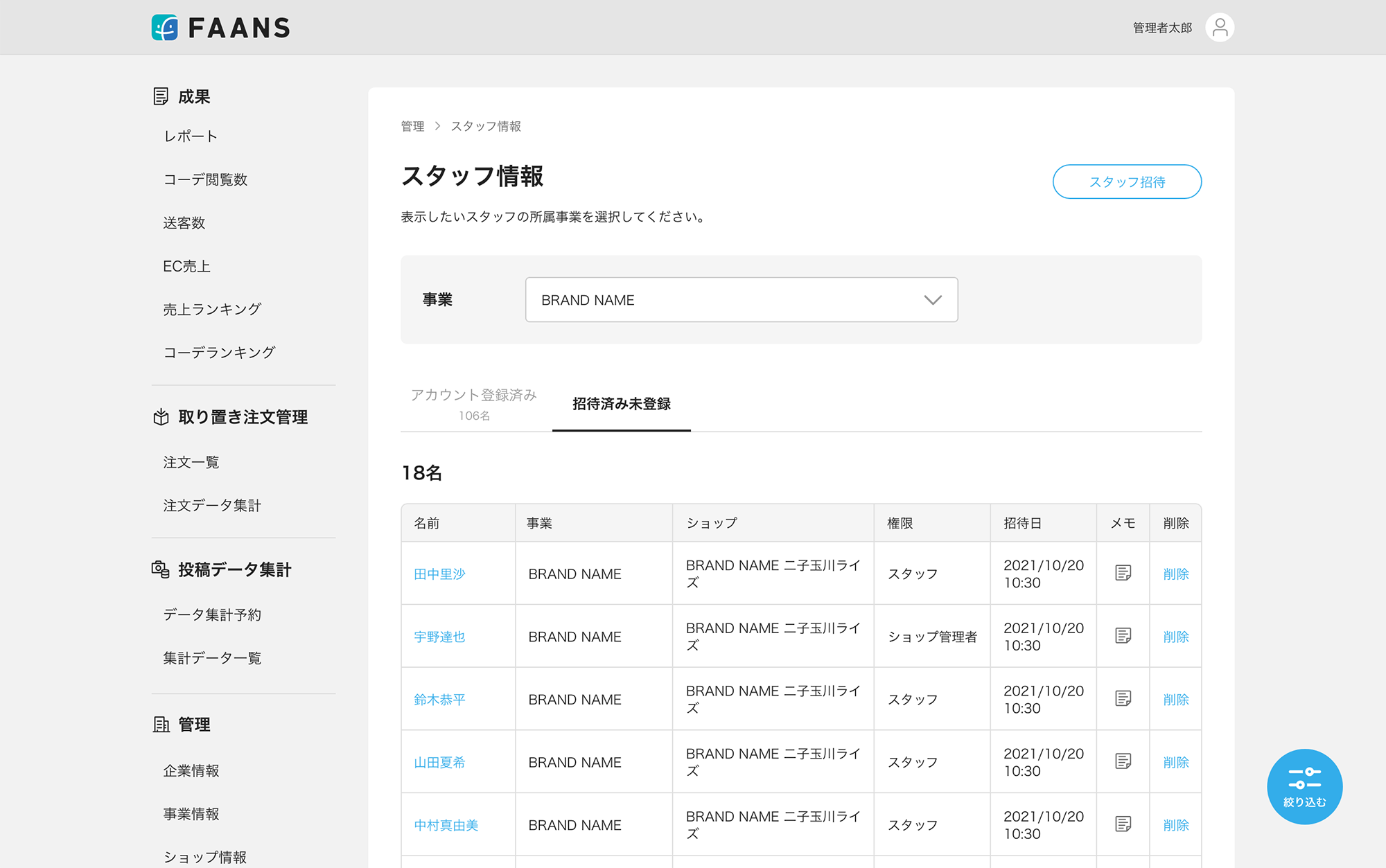Switch to アカウント登録済み tab
This screenshot has width=1386, height=868.
(474, 403)
